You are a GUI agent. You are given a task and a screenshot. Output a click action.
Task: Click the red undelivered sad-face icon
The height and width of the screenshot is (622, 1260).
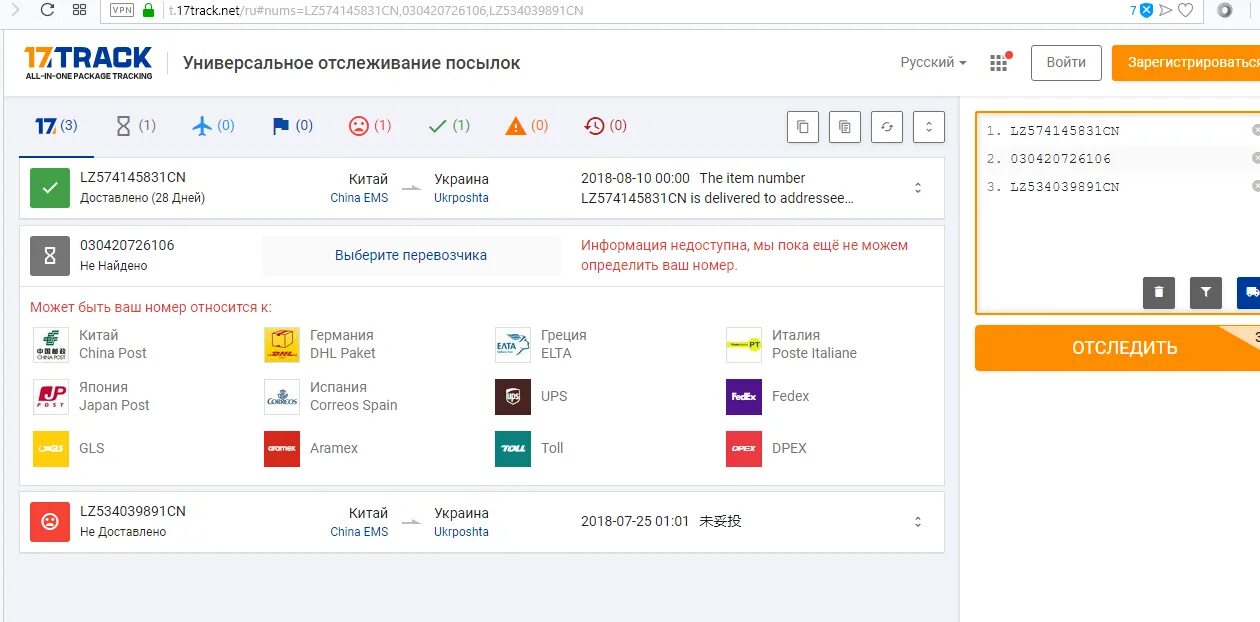coord(49,522)
